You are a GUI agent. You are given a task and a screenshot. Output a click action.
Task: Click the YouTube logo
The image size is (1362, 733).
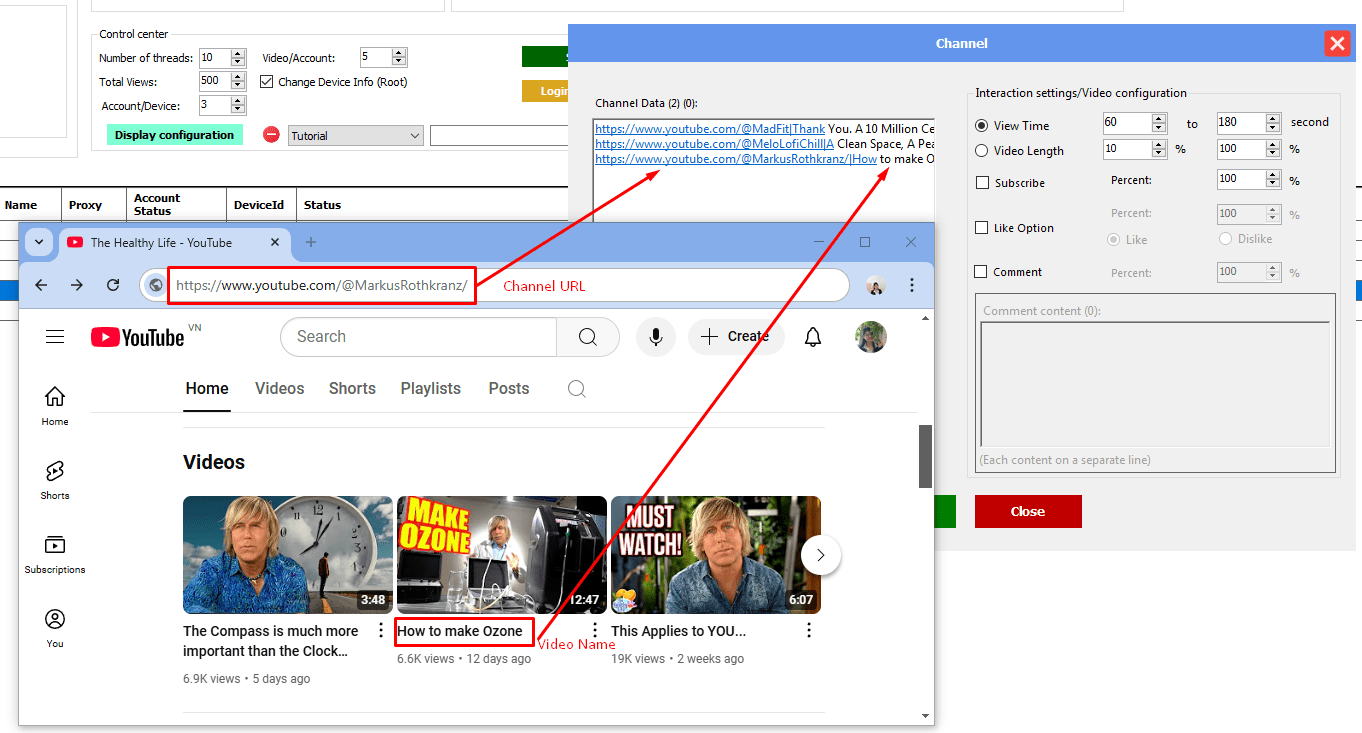[137, 337]
